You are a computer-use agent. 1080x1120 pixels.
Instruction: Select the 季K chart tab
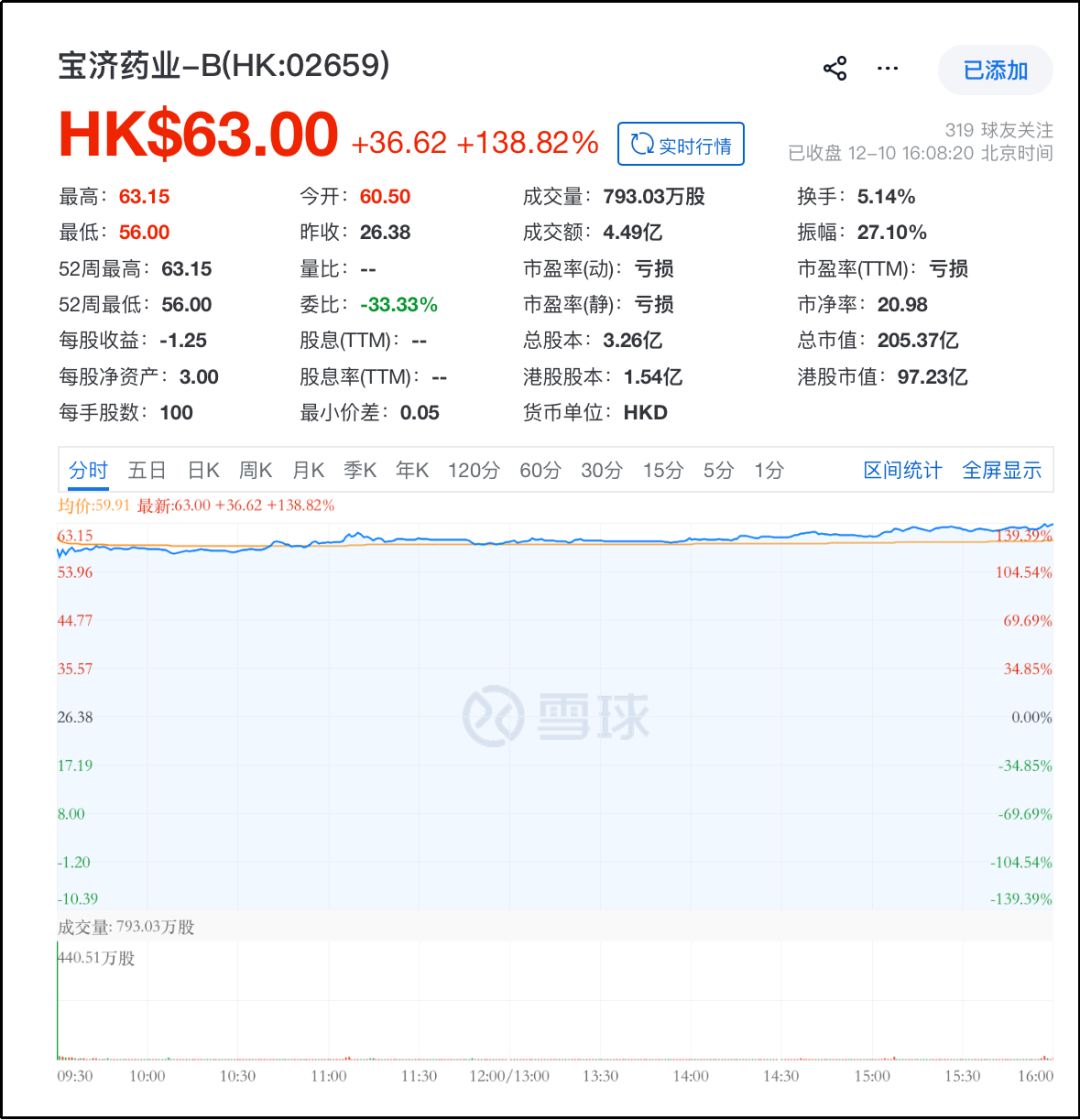click(360, 470)
